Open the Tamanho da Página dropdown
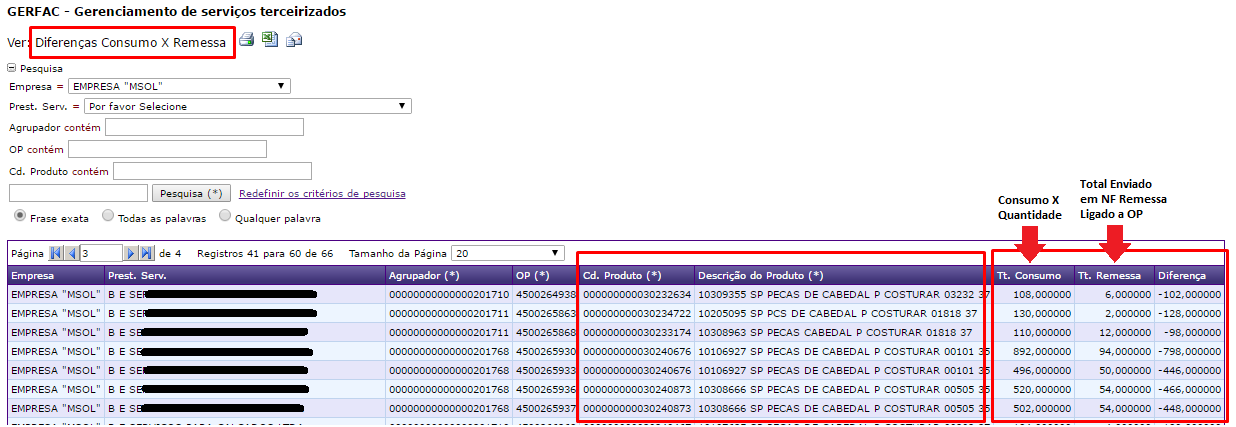1236x427 pixels. point(508,254)
